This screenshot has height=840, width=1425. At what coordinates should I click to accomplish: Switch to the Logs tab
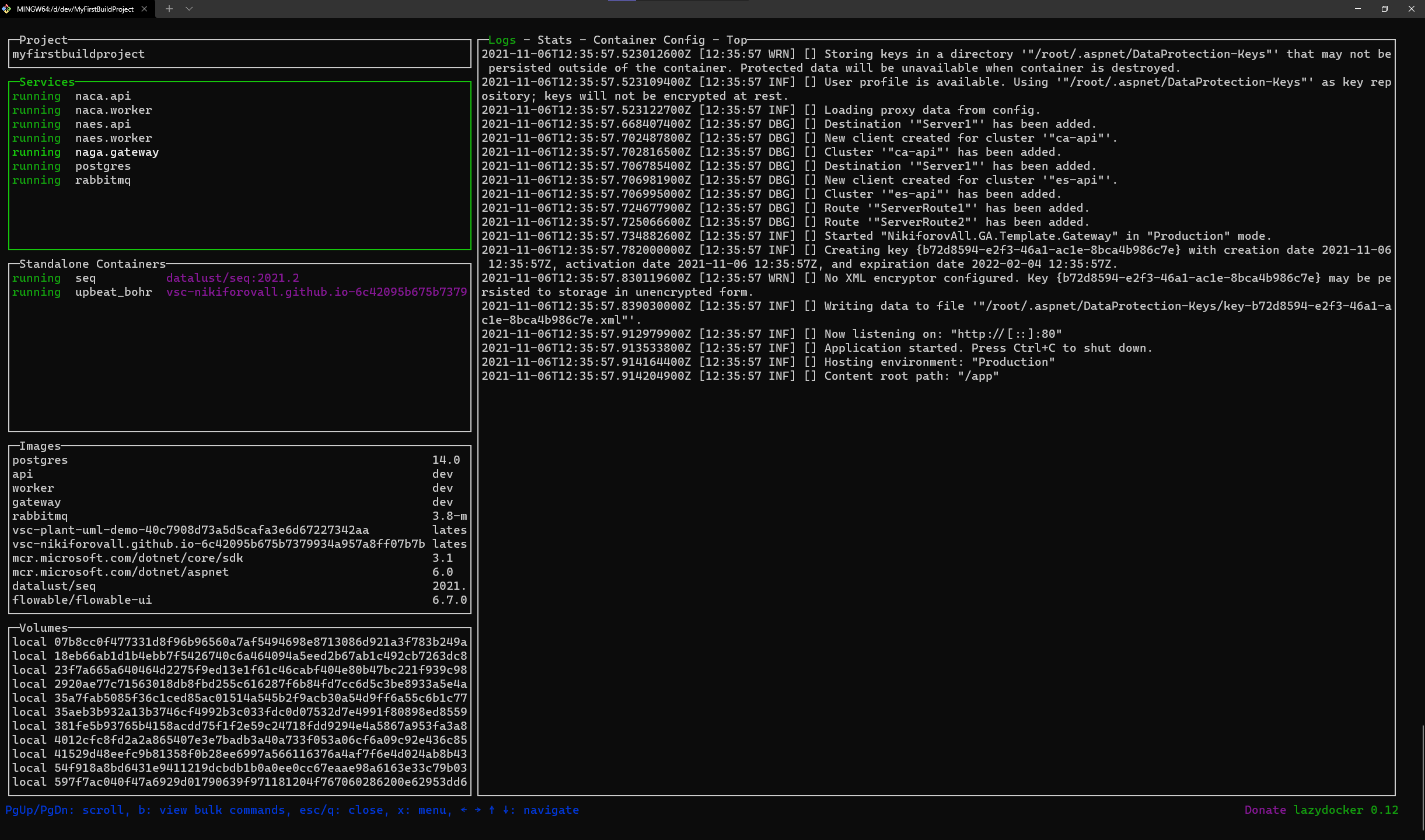pos(502,40)
